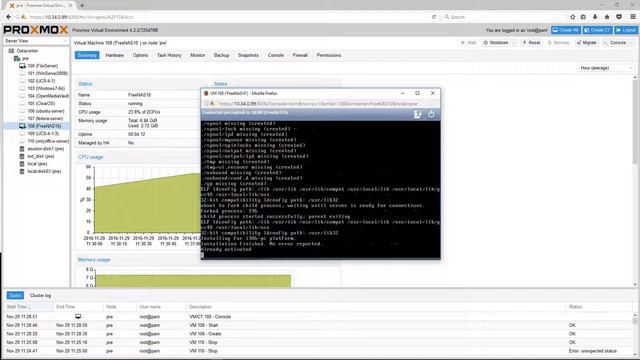The width and height of the screenshot is (640, 360).
Task: Select VM 100 (FileServer) in the tree
Action: (x=43, y=66)
